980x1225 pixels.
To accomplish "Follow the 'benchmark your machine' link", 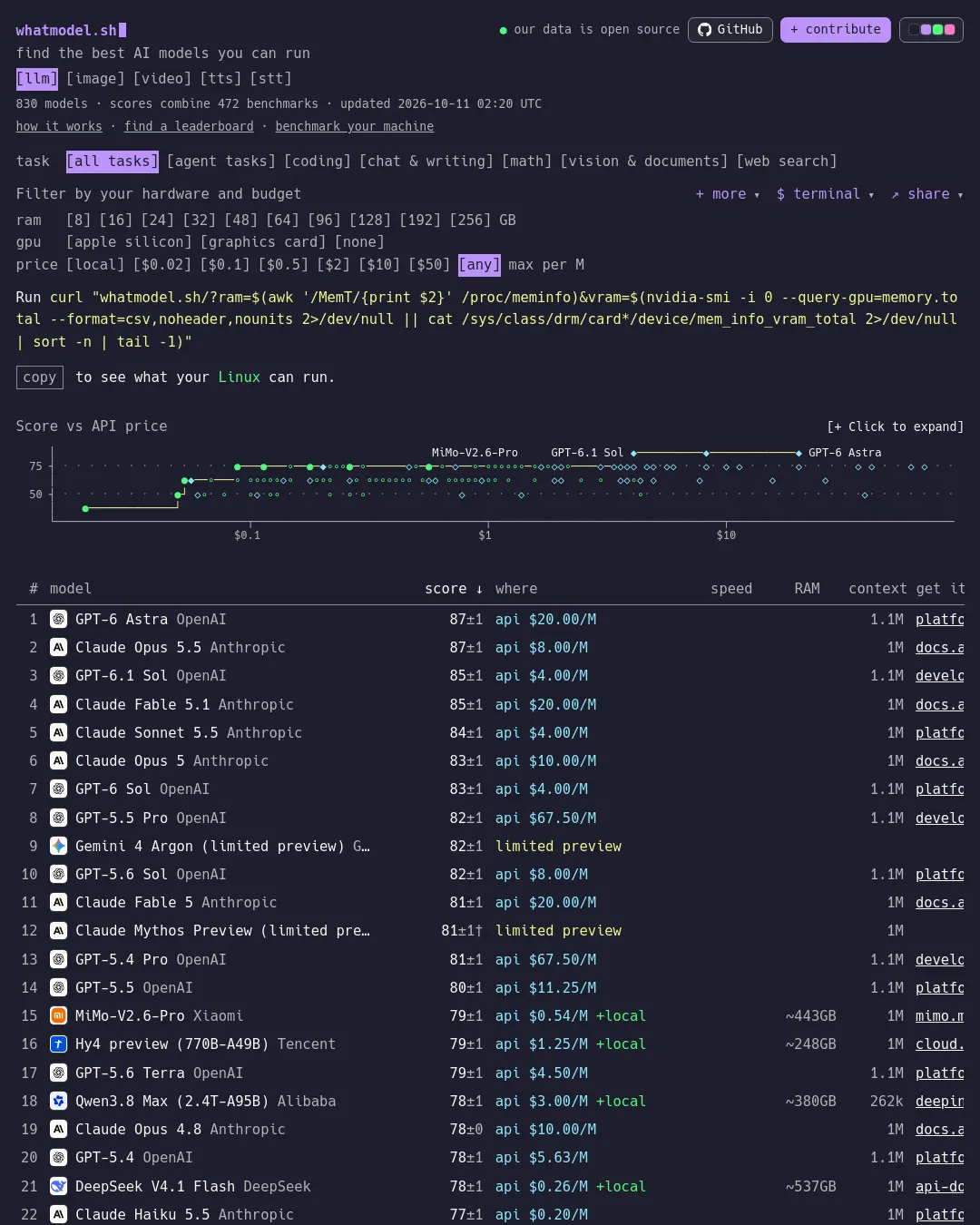I will pyautogui.click(x=355, y=127).
